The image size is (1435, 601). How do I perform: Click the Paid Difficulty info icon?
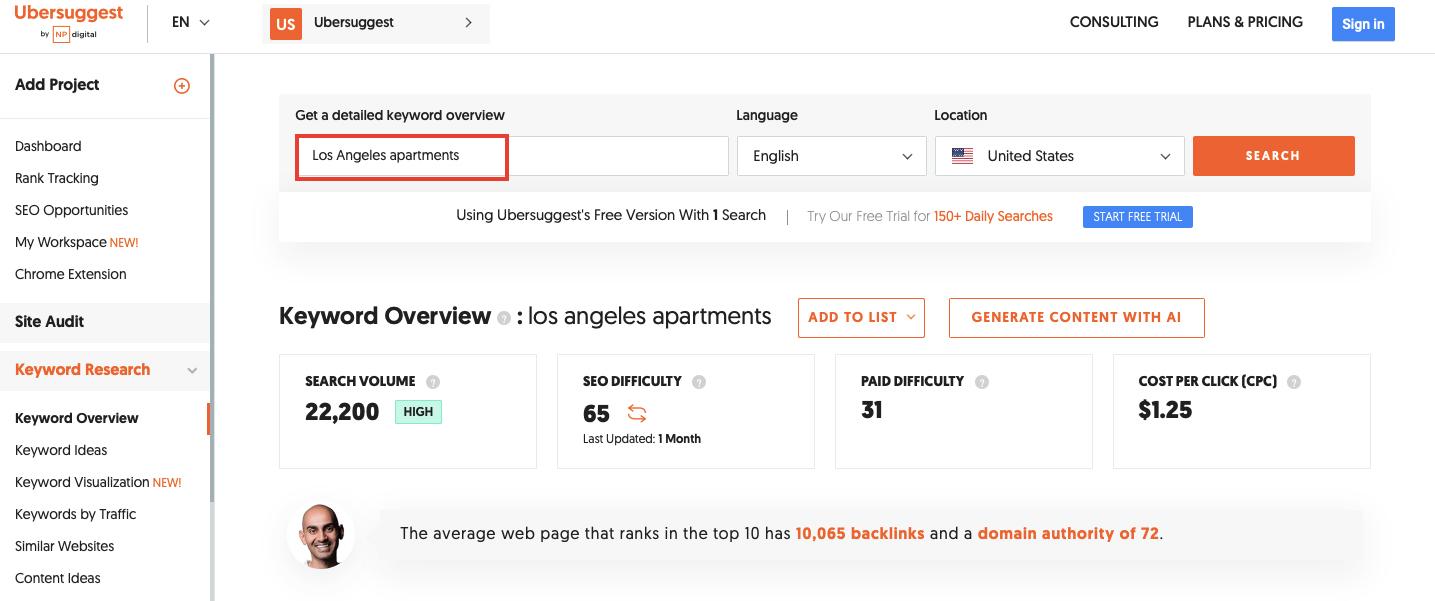982,382
